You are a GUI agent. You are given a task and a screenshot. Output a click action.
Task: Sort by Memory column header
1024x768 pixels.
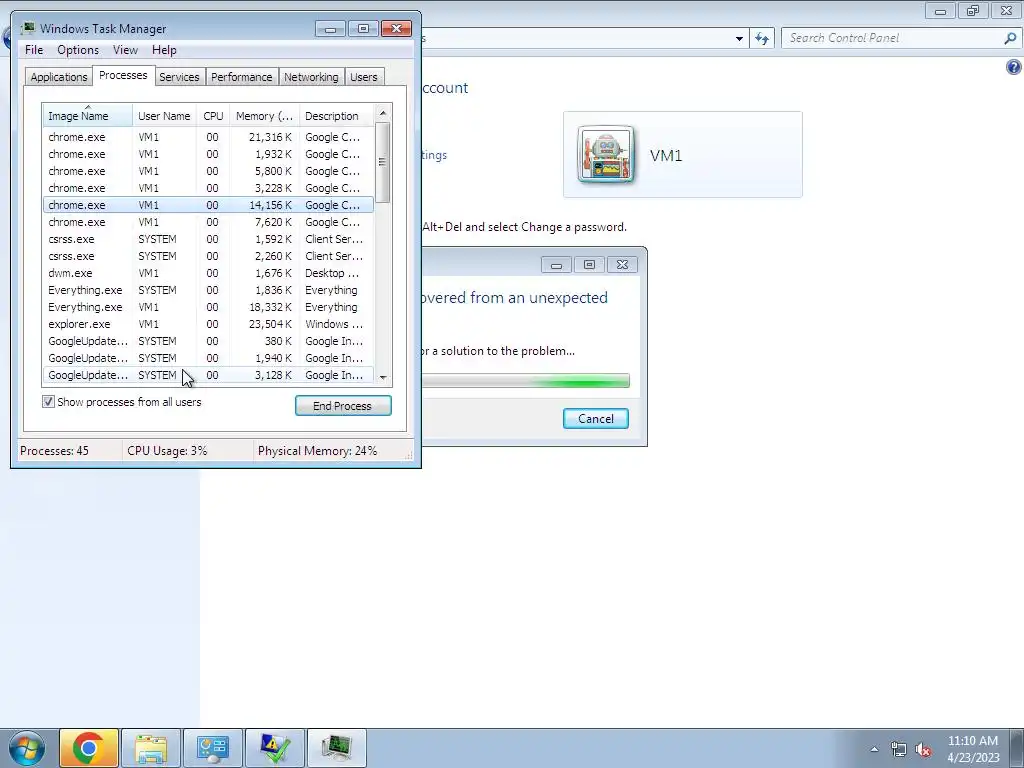pos(264,116)
